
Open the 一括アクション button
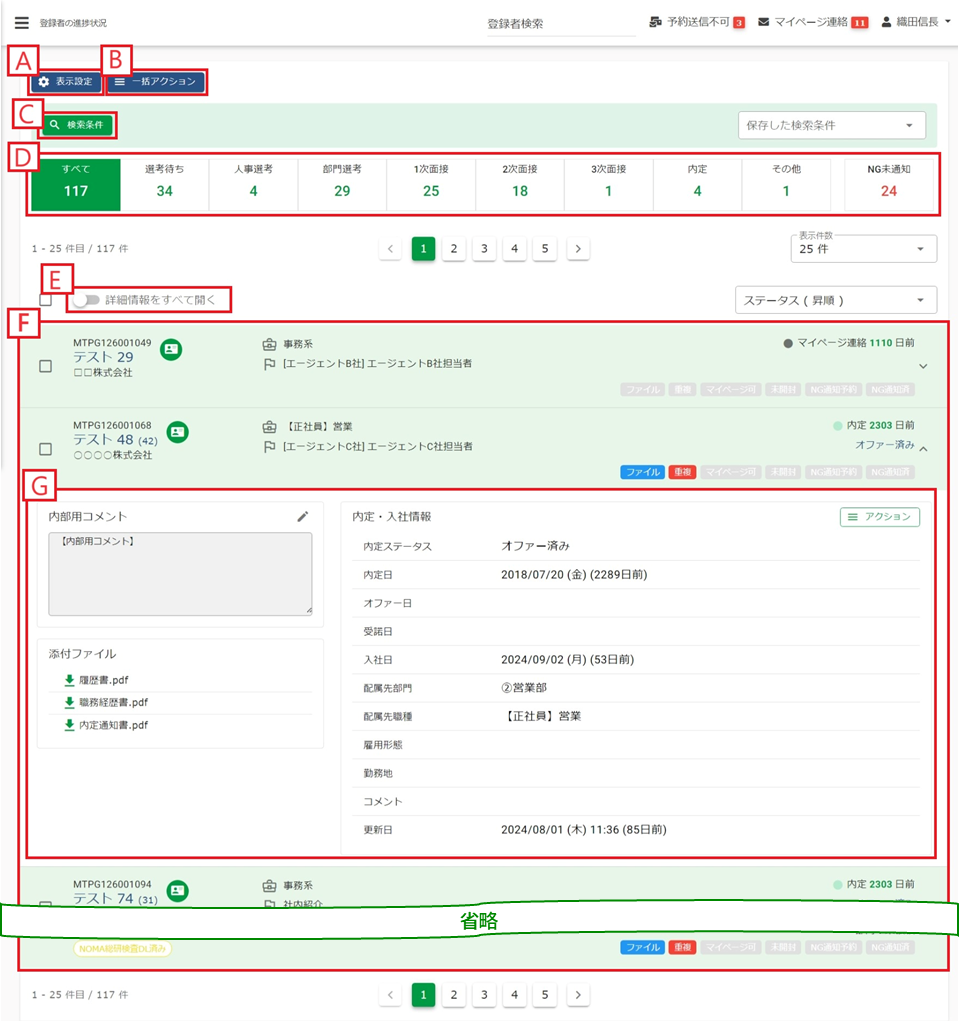coord(156,81)
